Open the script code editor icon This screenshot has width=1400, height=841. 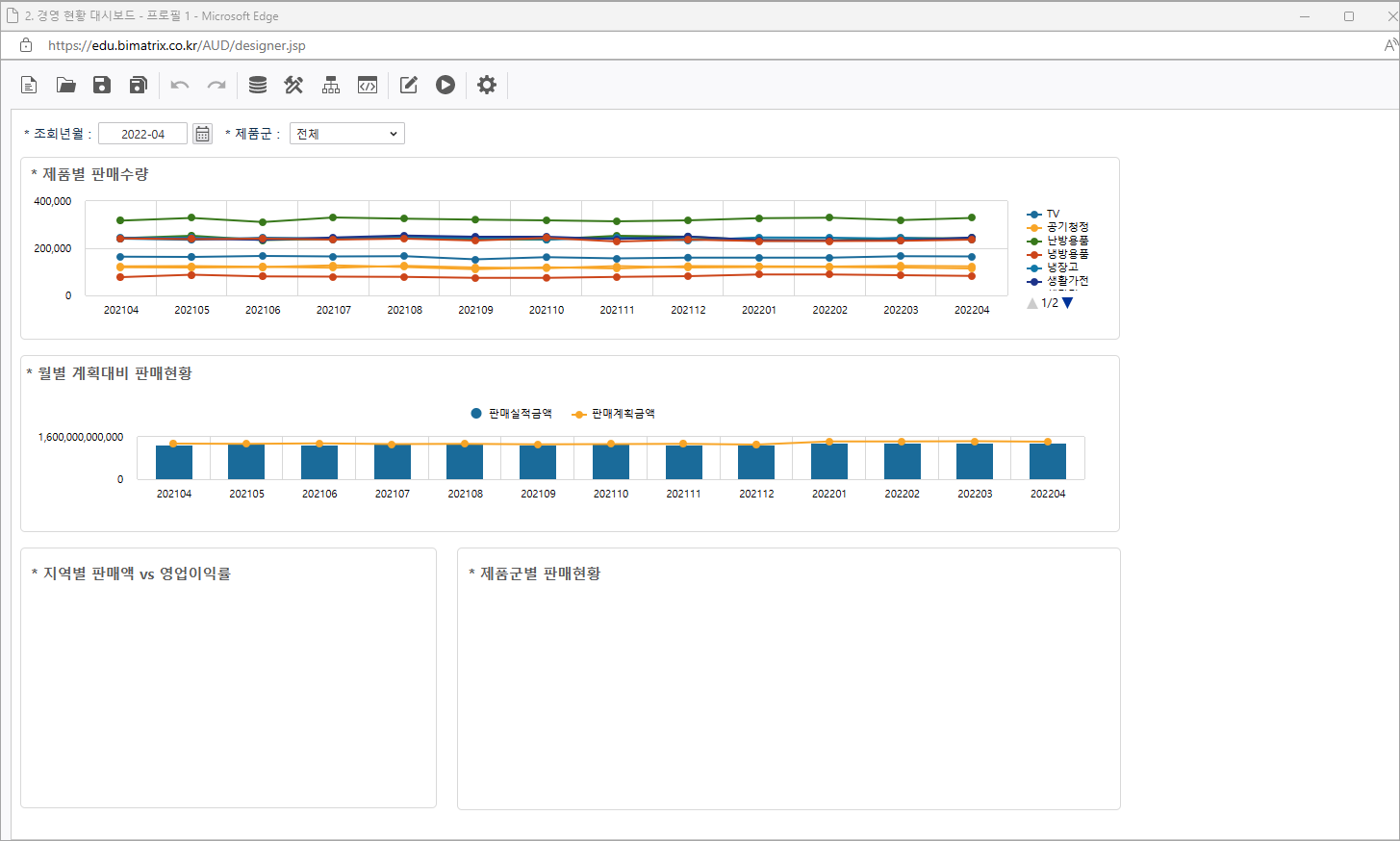[368, 85]
